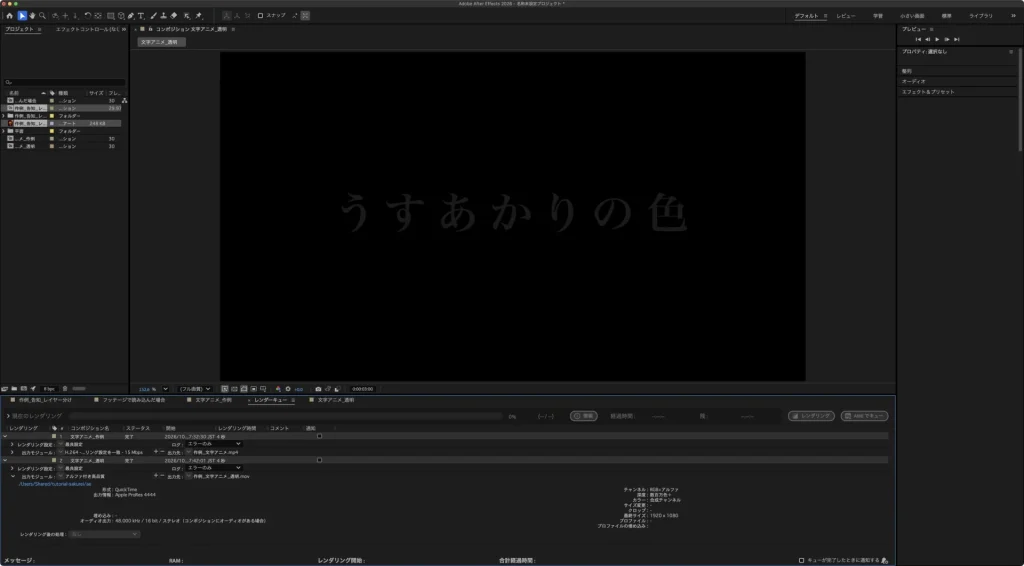1024x566 pixels.
Task: Open the (フル画質) resolution dropdown
Action: (195, 389)
